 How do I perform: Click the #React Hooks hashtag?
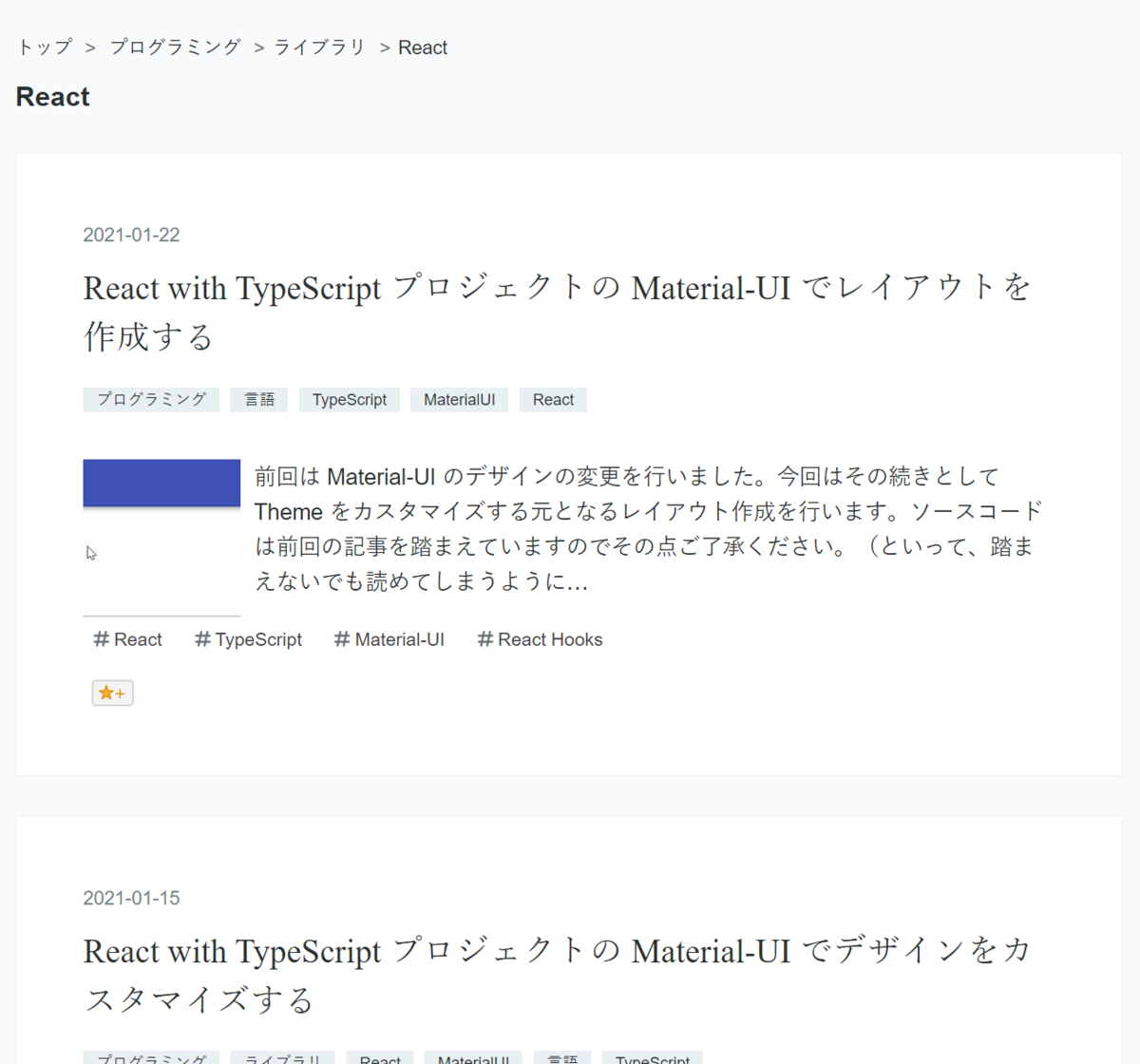pyautogui.click(x=540, y=639)
